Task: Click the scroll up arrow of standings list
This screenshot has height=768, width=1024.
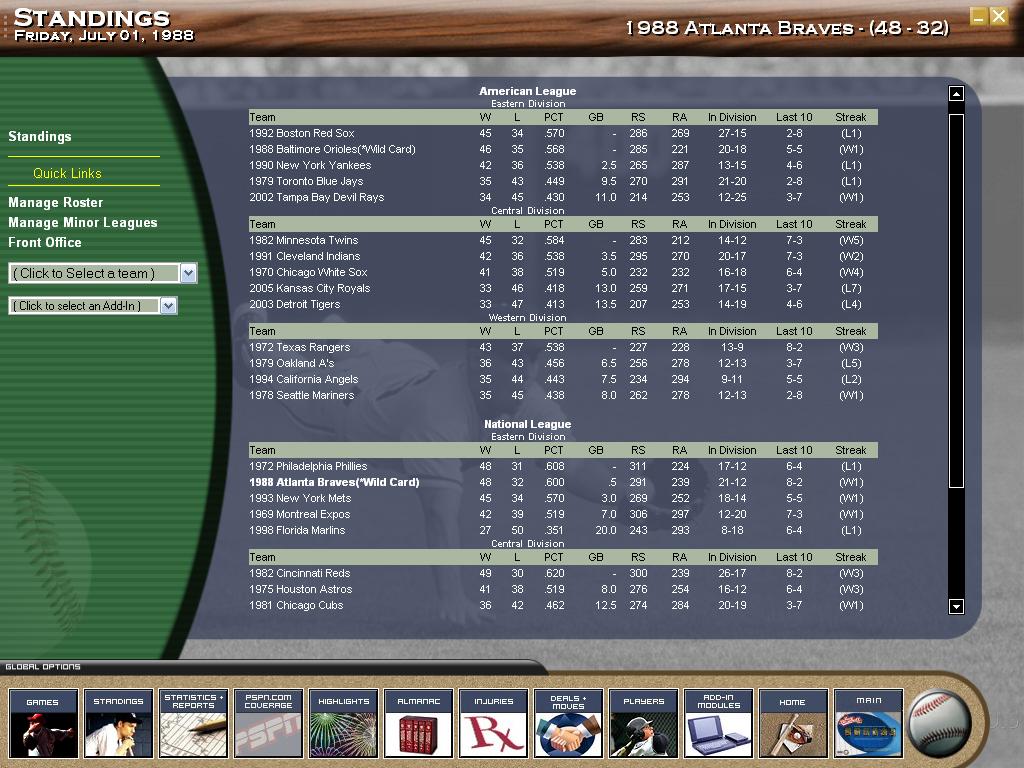Action: tap(956, 94)
